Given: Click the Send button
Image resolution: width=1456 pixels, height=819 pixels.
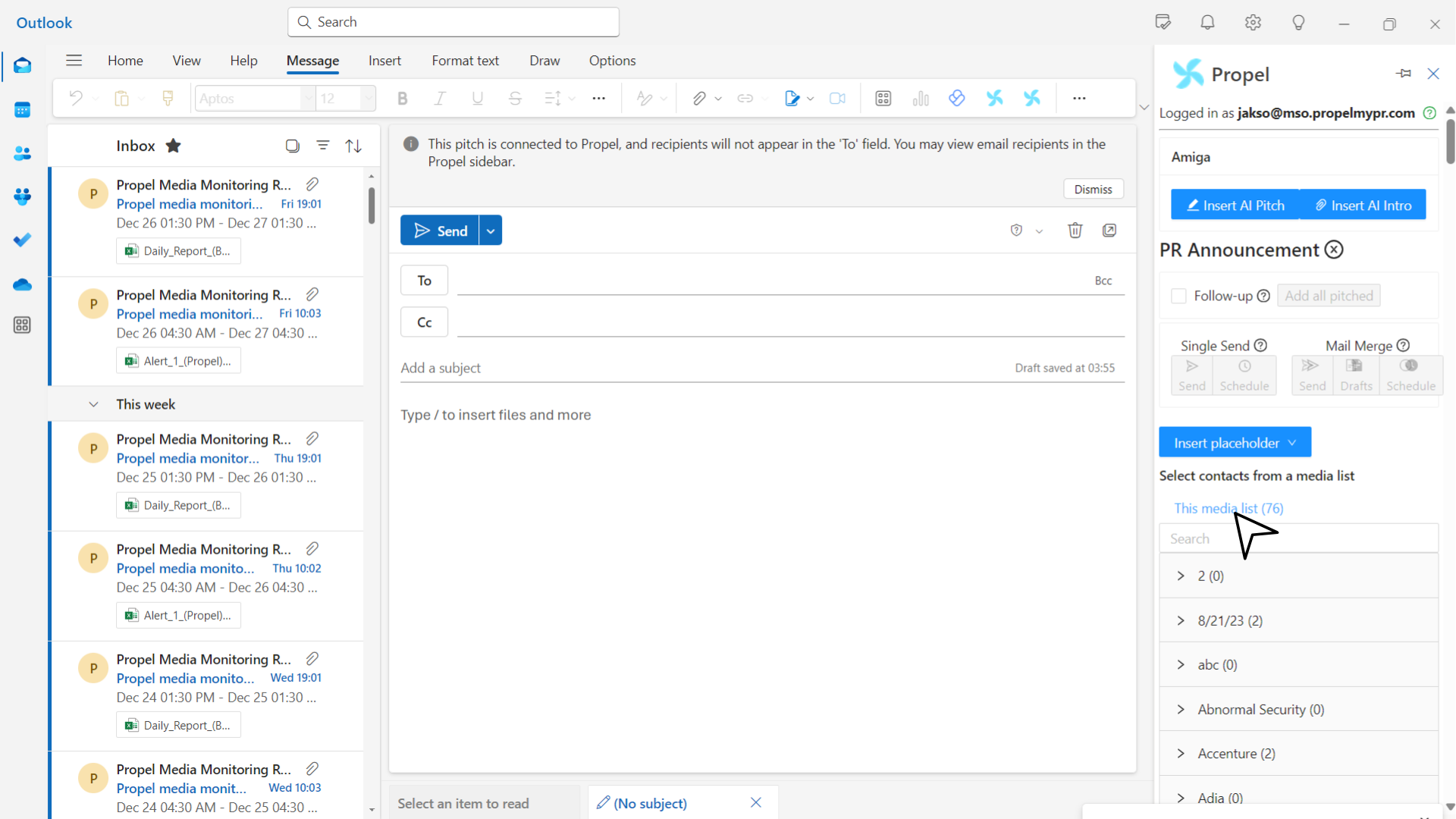Looking at the screenshot, I should [440, 231].
